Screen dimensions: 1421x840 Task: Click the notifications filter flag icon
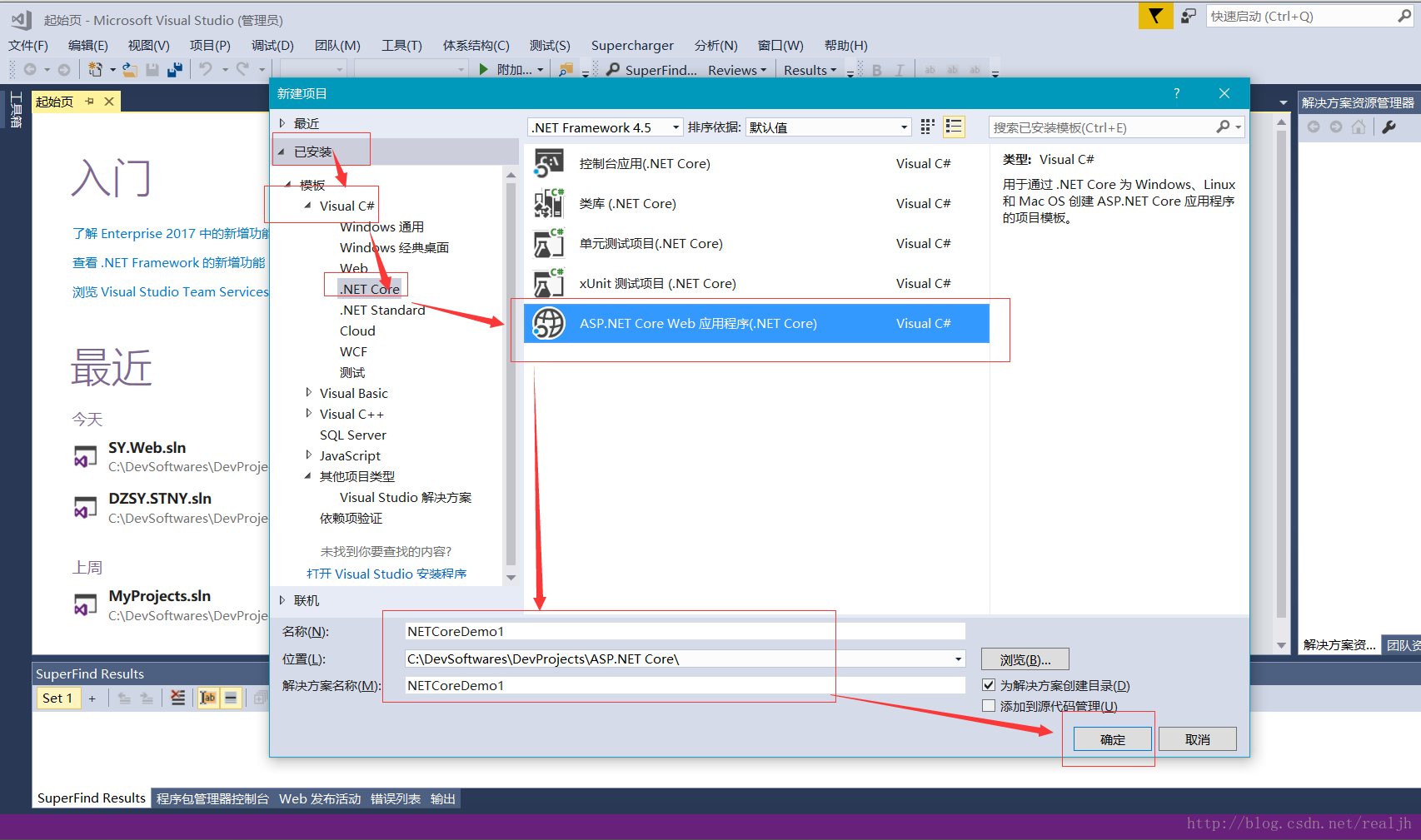pos(1155,16)
